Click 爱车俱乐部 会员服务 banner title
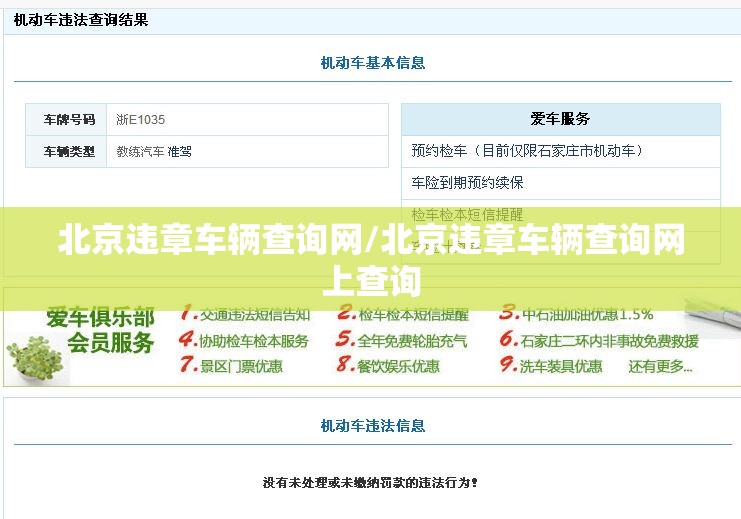The image size is (741, 519). [x=100, y=329]
